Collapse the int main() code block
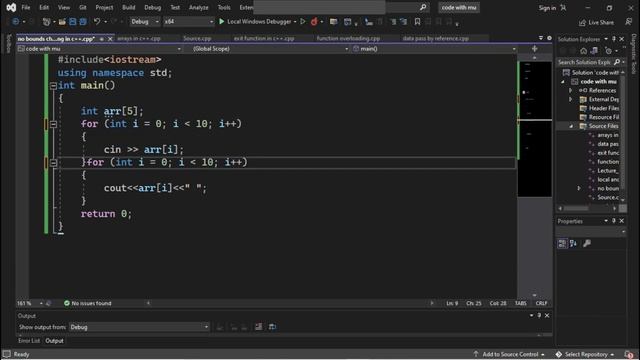This screenshot has height=360, width=640. pyautogui.click(x=53, y=86)
